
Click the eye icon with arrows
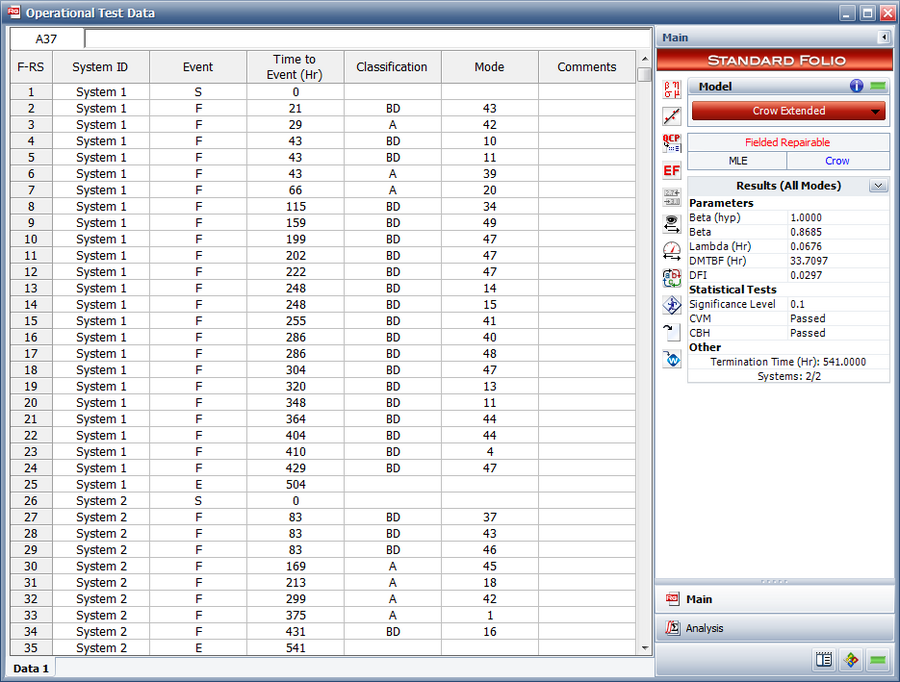point(672,224)
